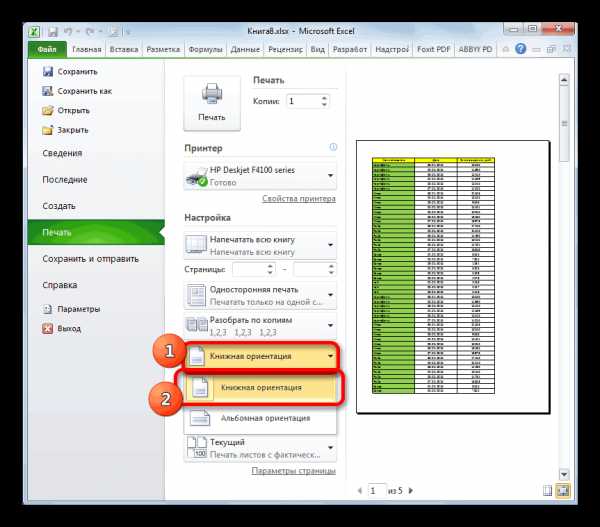
Task: Switch to the Данные ribbon tab
Action: click(245, 49)
